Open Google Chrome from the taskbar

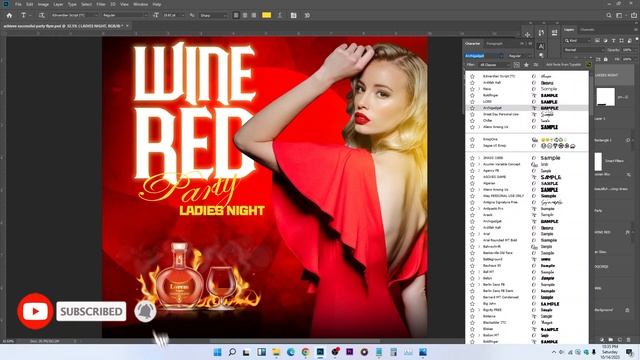[x=305, y=352]
